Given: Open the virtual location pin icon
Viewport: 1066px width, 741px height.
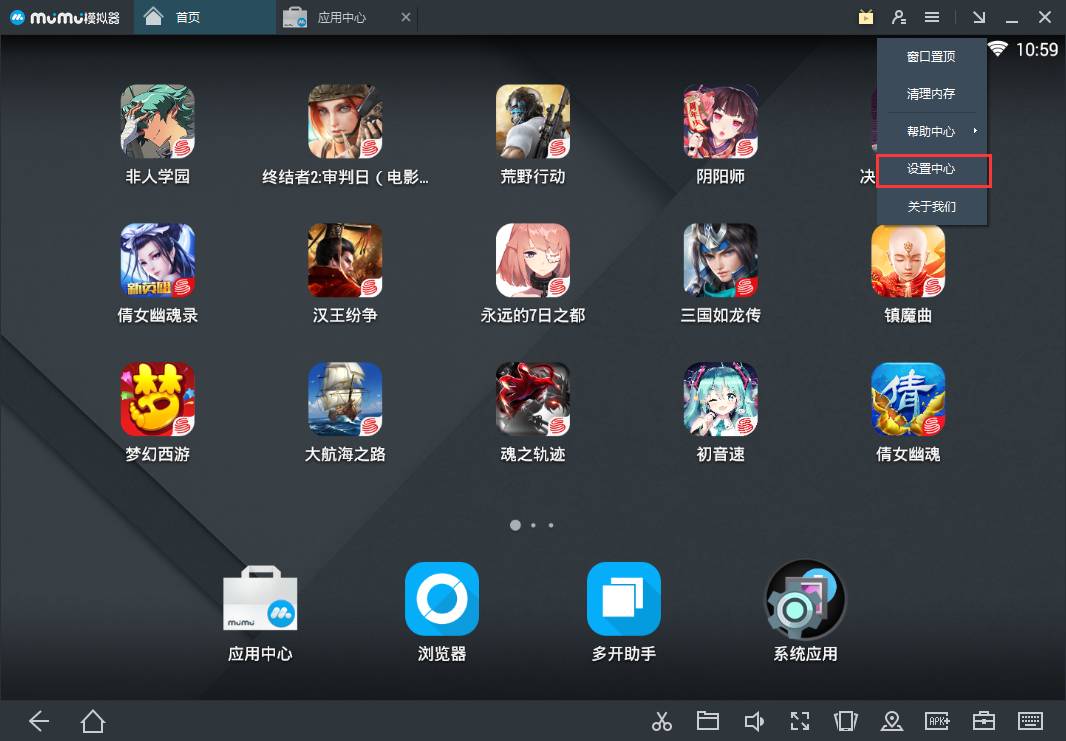Looking at the screenshot, I should (x=891, y=721).
